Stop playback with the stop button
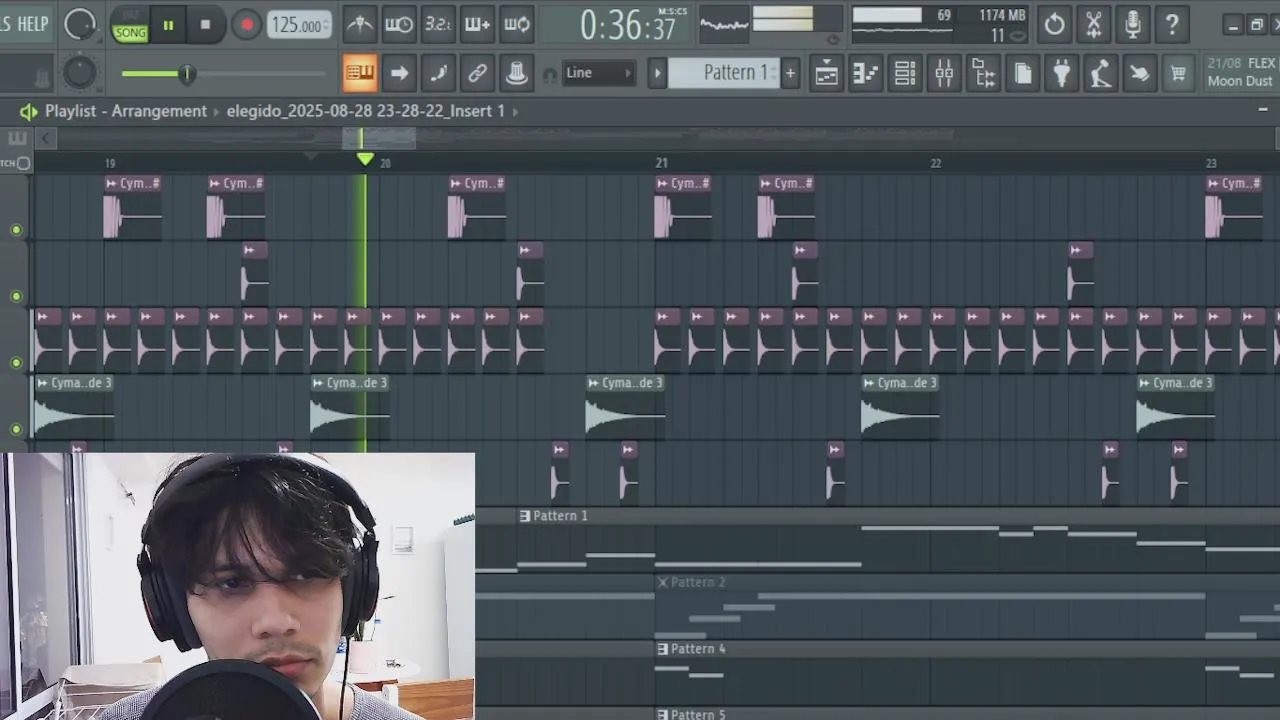1280x720 pixels. tap(205, 26)
